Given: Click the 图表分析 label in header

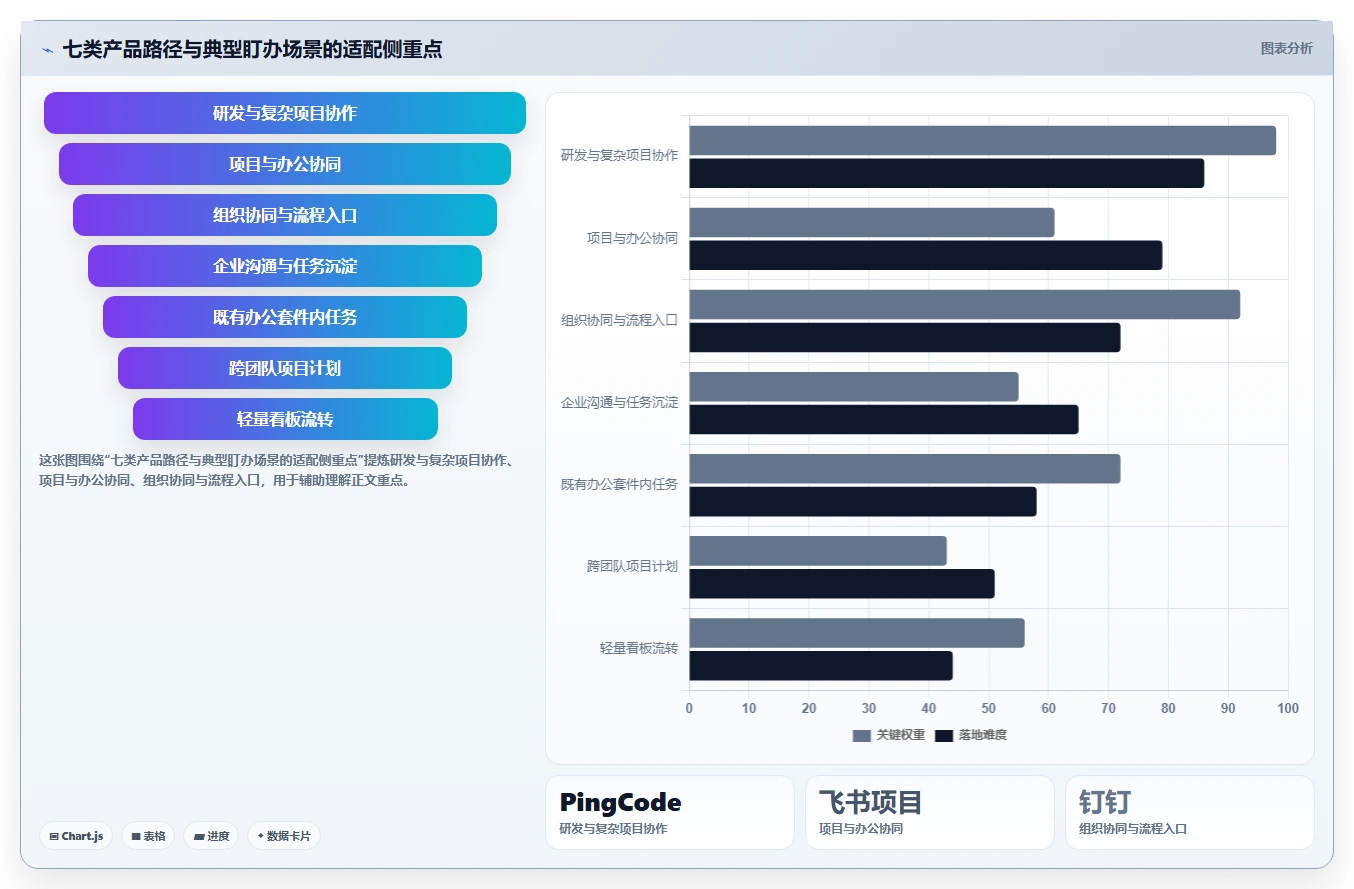Looking at the screenshot, I should [x=1286, y=49].
